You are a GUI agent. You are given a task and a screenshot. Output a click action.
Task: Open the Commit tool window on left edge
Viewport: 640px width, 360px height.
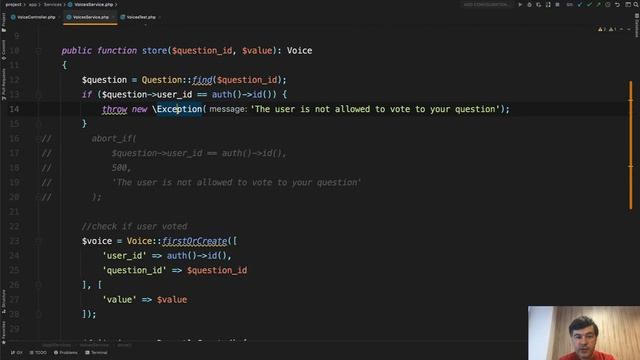pyautogui.click(x=4, y=50)
